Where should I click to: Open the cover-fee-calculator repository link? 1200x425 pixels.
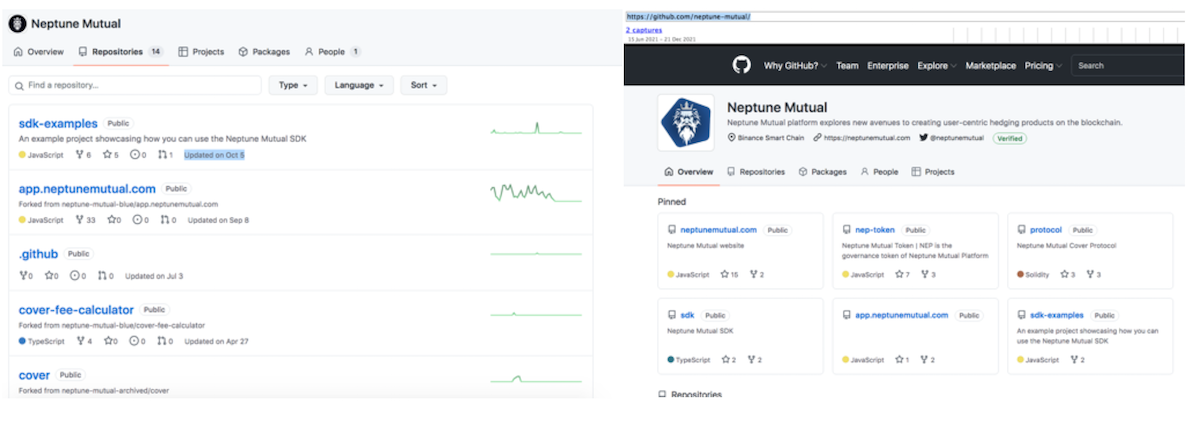point(76,310)
